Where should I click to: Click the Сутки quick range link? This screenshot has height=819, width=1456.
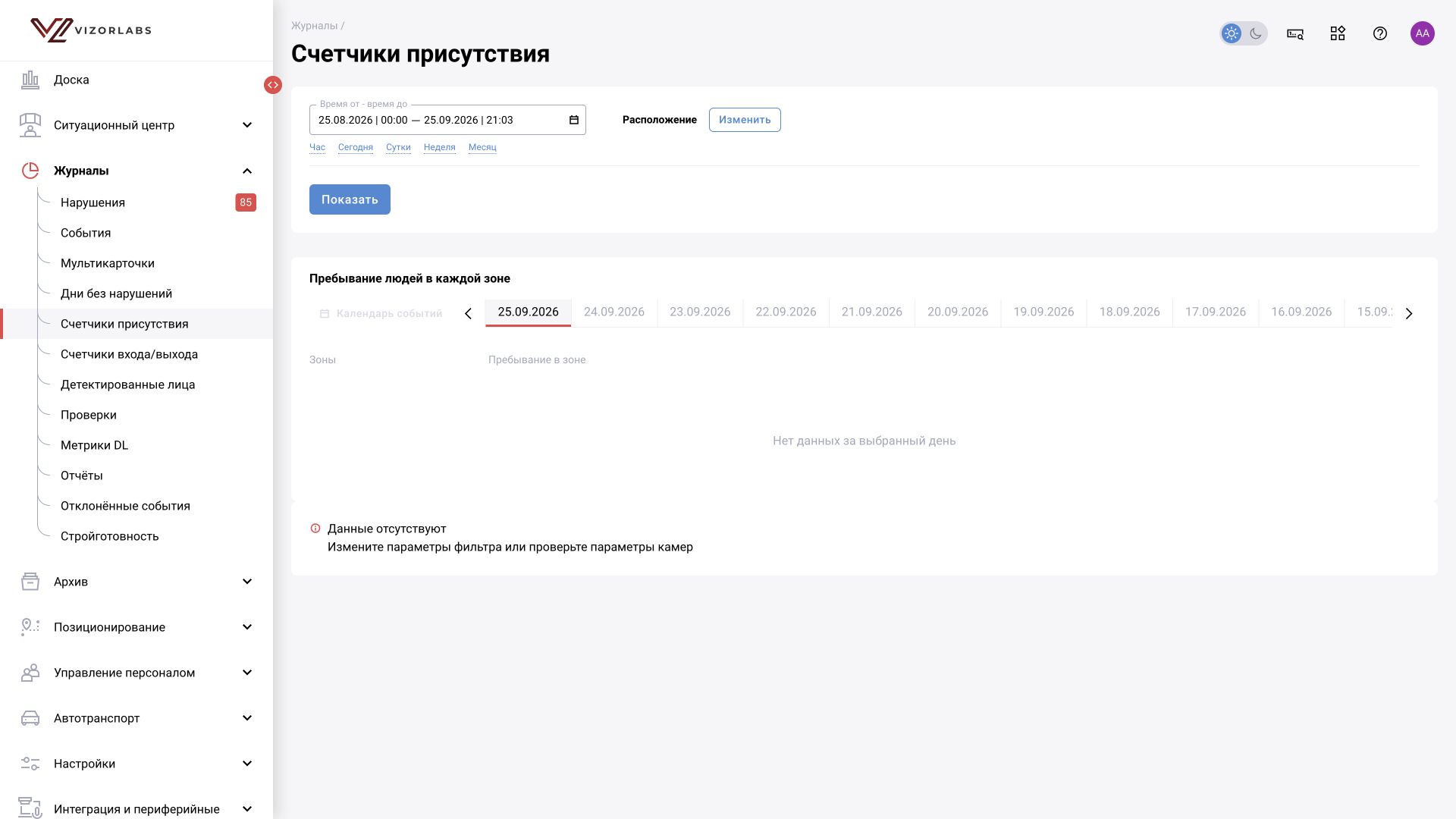[398, 147]
